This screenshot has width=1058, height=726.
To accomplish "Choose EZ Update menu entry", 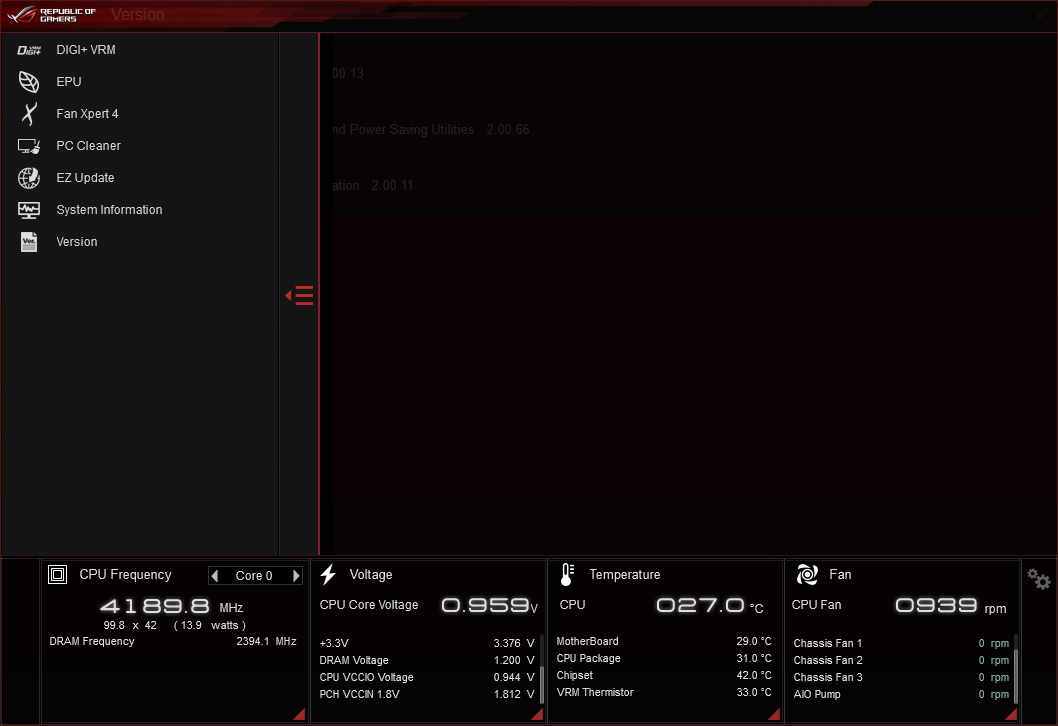I will [x=85, y=177].
